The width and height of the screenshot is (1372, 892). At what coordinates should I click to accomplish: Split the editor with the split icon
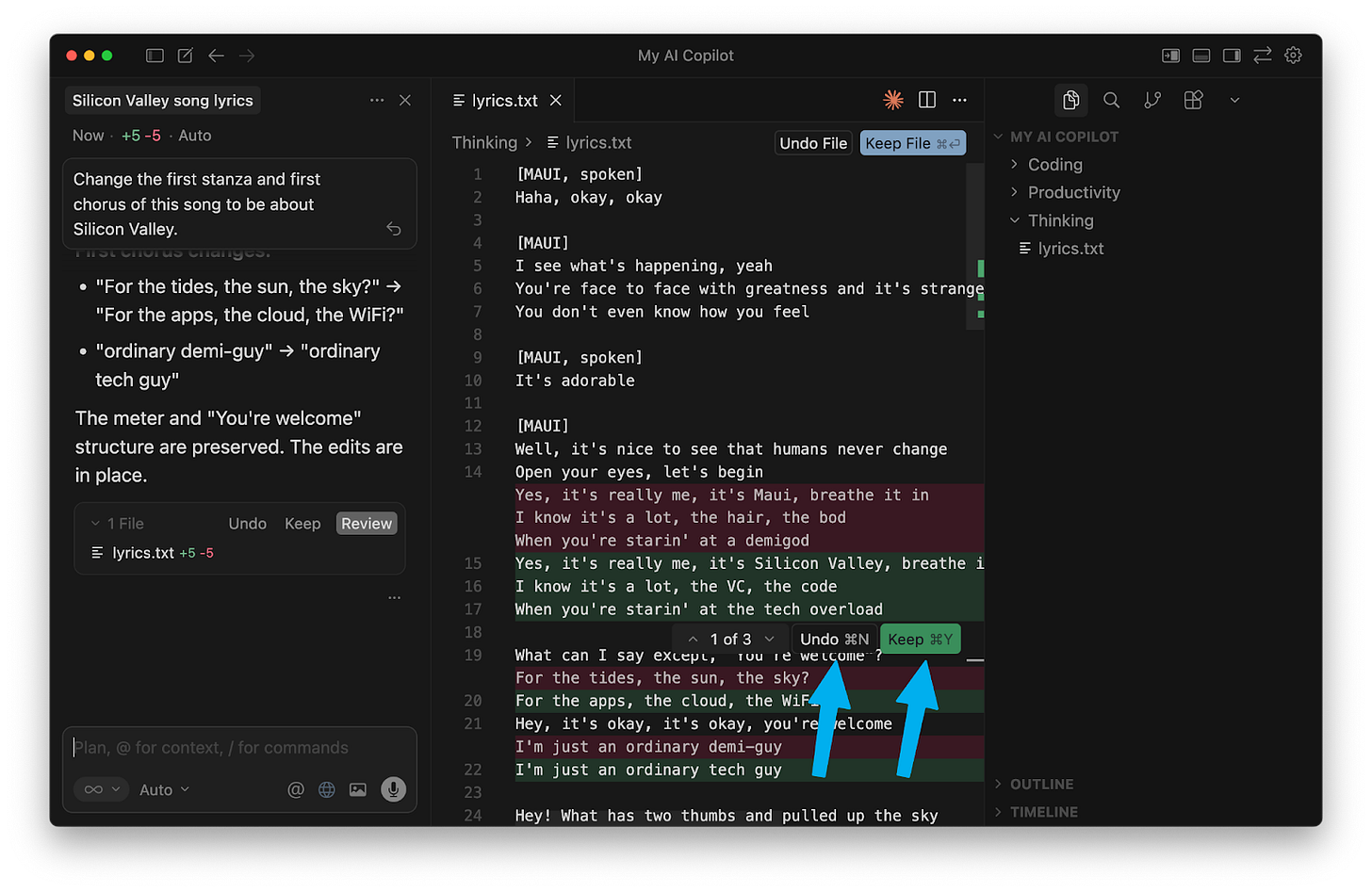[x=927, y=100]
